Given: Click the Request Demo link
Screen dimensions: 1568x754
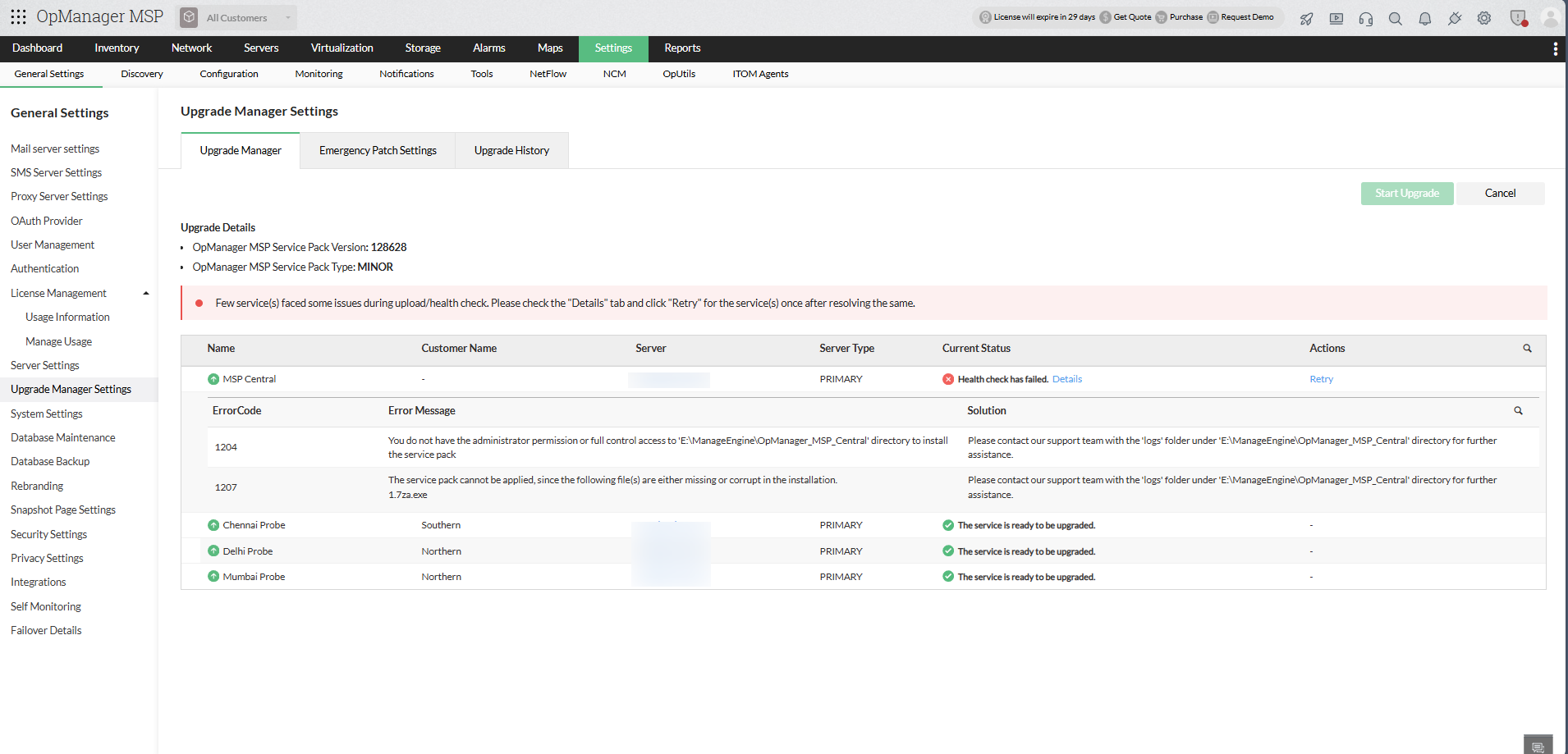Looking at the screenshot, I should [1247, 17].
